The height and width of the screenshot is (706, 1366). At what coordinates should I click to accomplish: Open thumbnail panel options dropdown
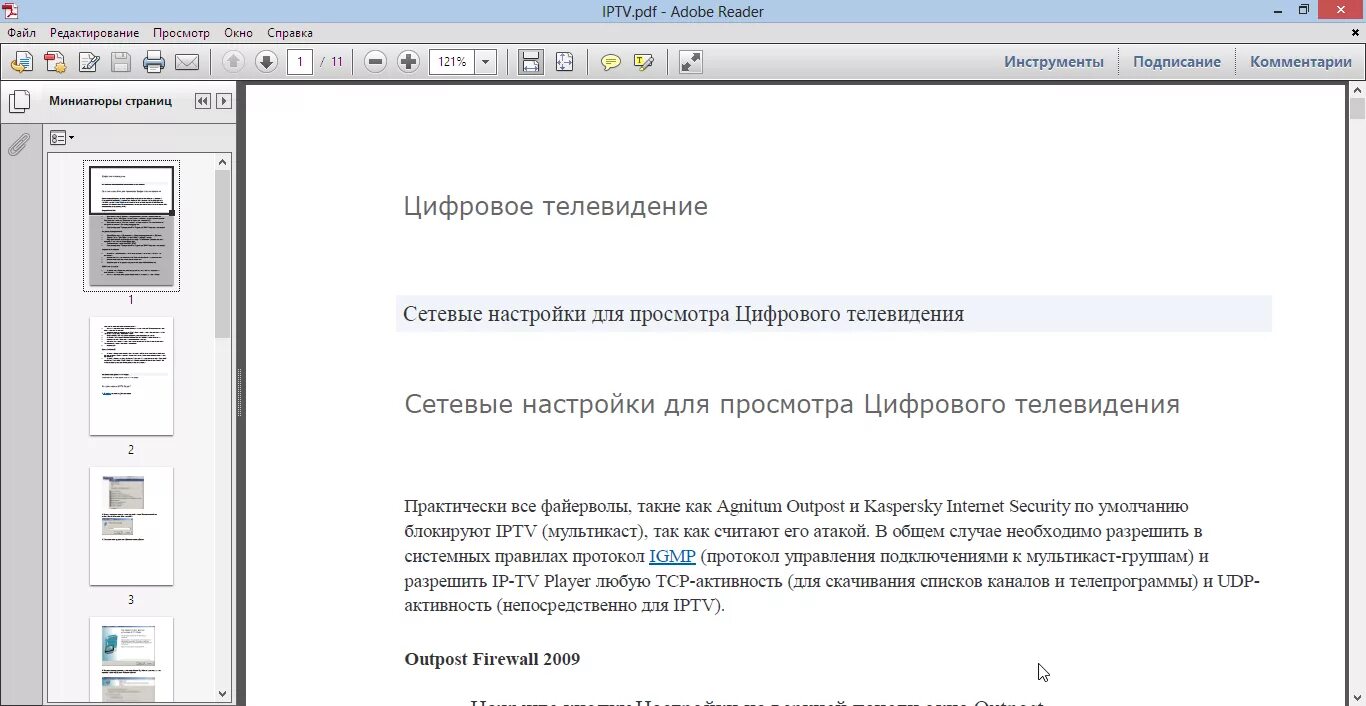pos(62,138)
